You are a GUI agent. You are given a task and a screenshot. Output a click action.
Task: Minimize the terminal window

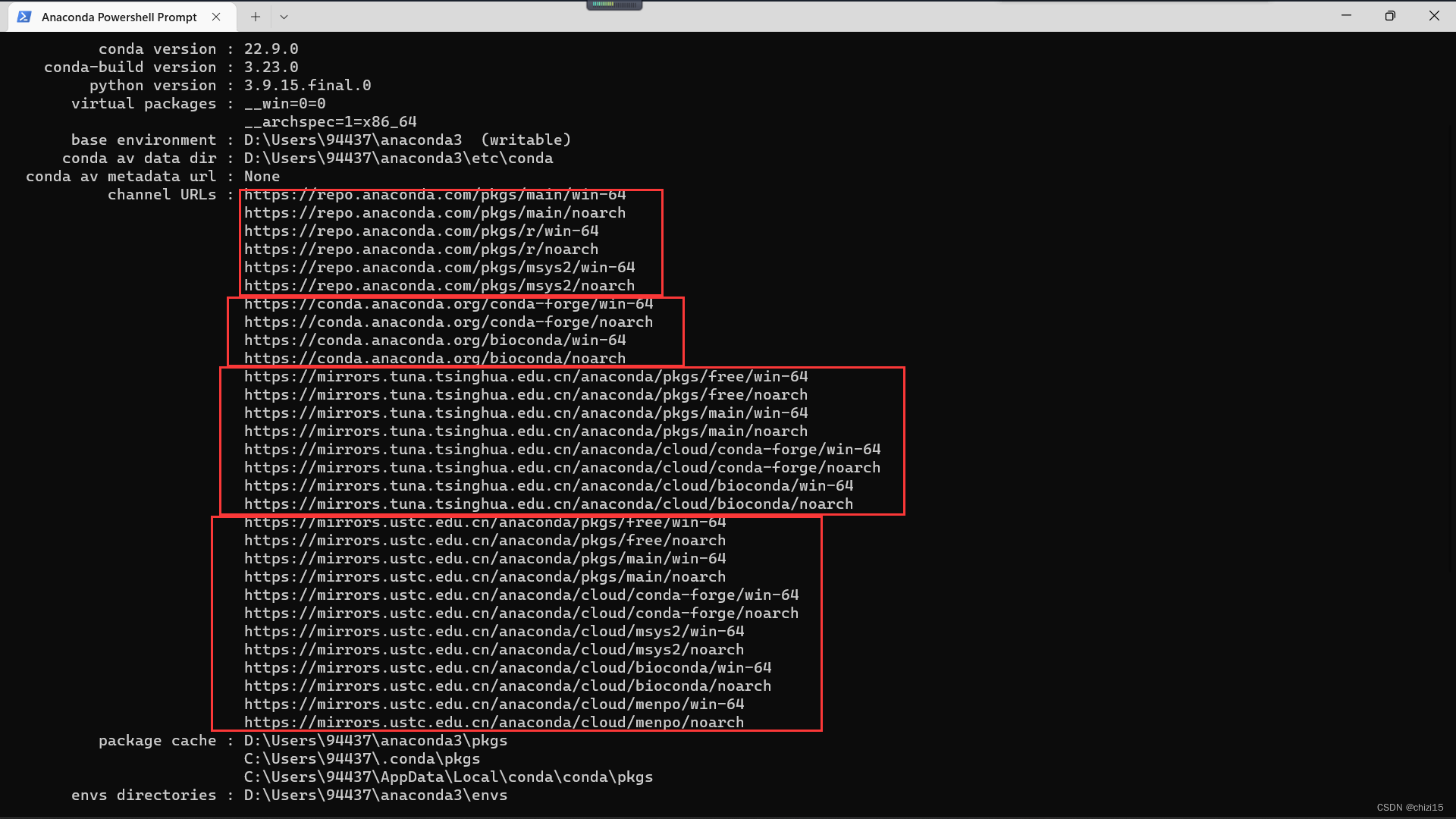[x=1346, y=15]
